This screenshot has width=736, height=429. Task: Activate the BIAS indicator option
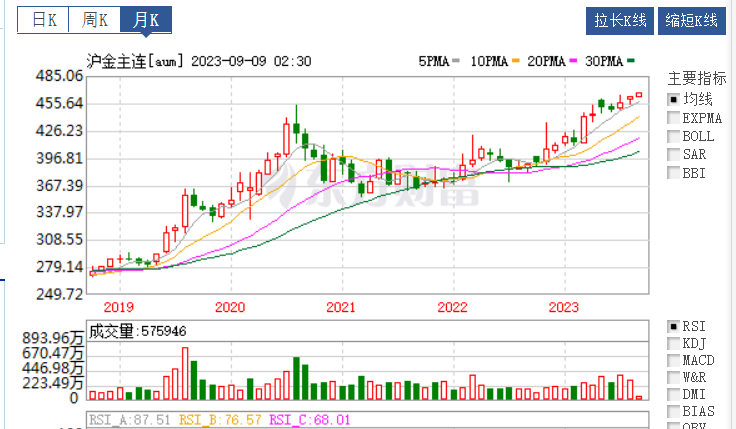673,411
